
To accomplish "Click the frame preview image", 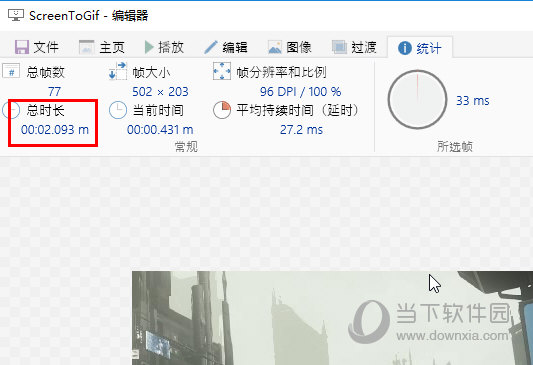I will (332, 318).
